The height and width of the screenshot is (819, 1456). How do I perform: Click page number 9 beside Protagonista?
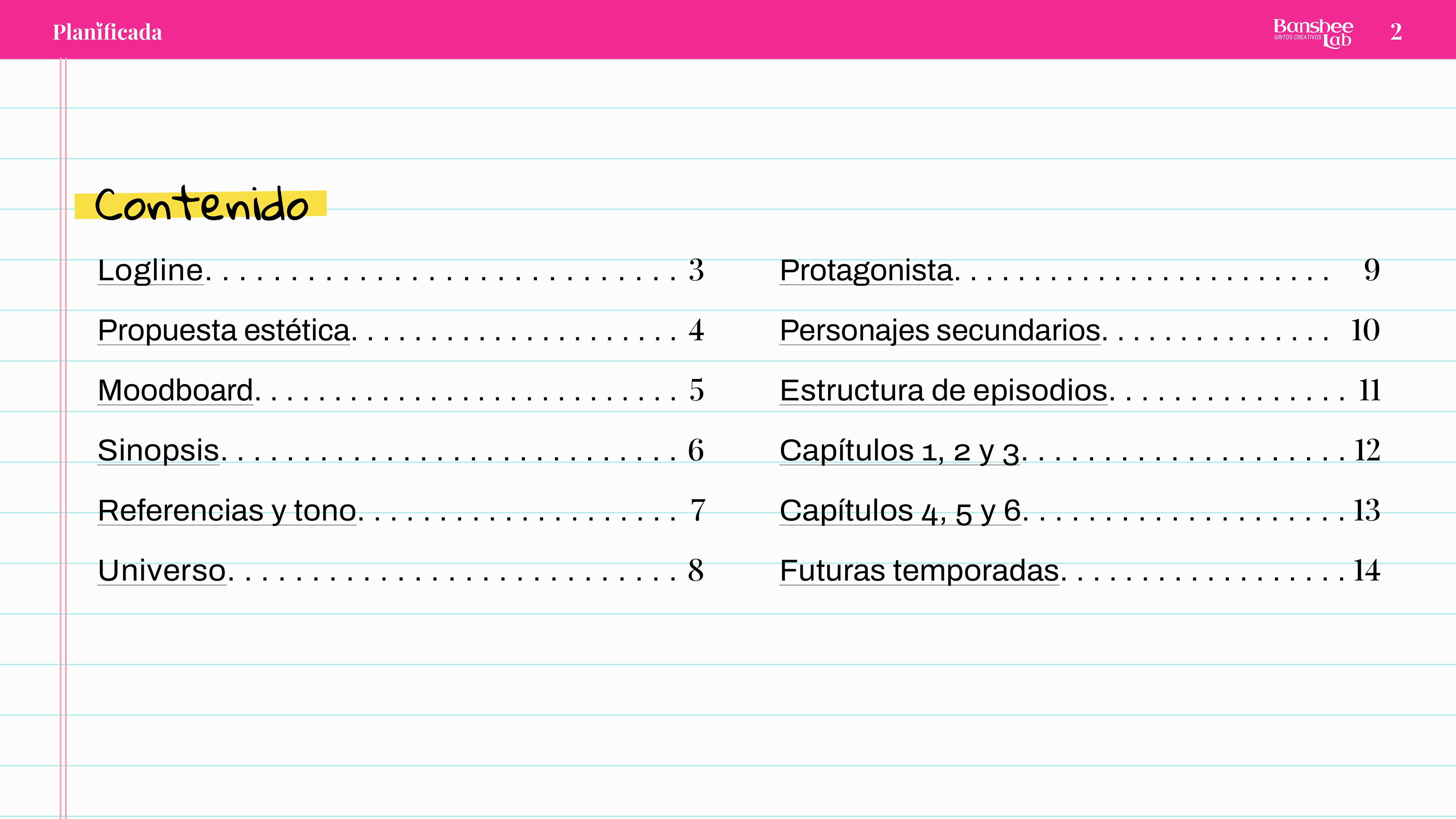coord(1372,270)
